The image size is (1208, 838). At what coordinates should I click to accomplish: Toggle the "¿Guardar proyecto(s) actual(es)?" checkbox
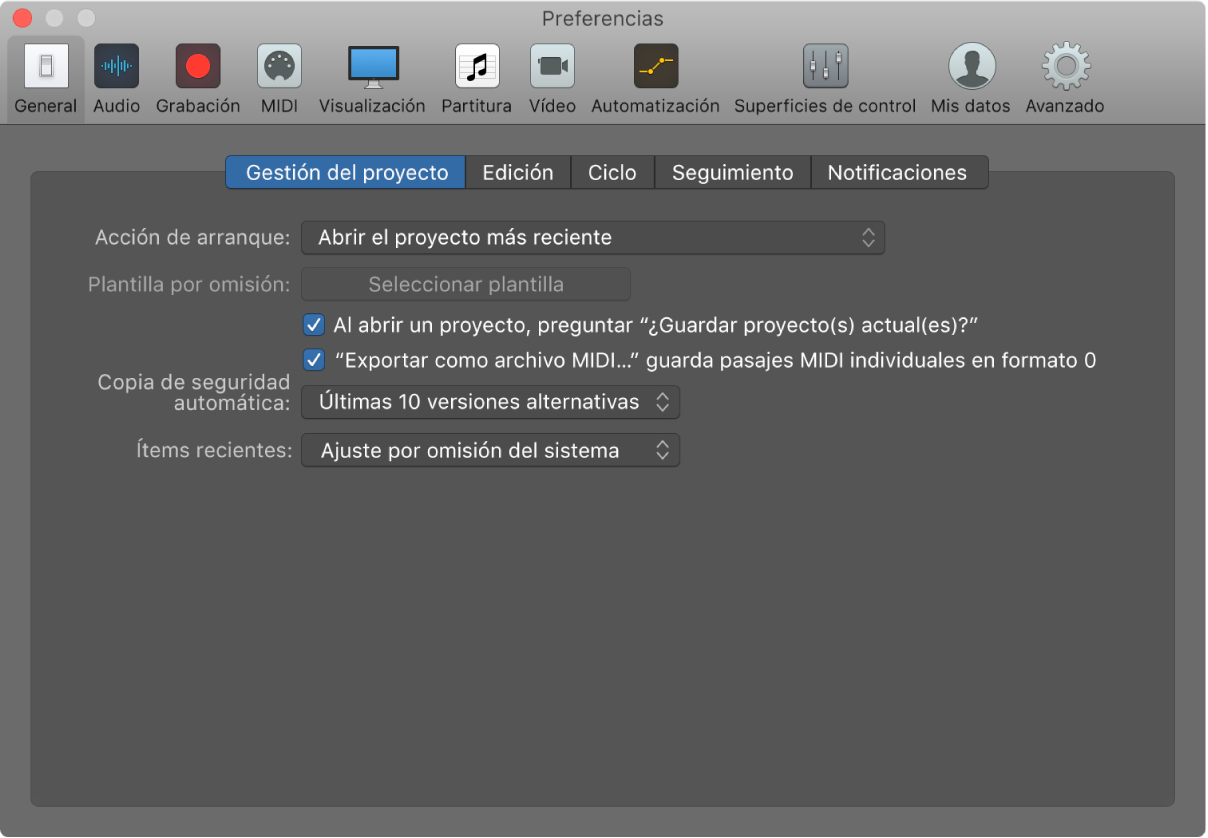pyautogui.click(x=314, y=325)
